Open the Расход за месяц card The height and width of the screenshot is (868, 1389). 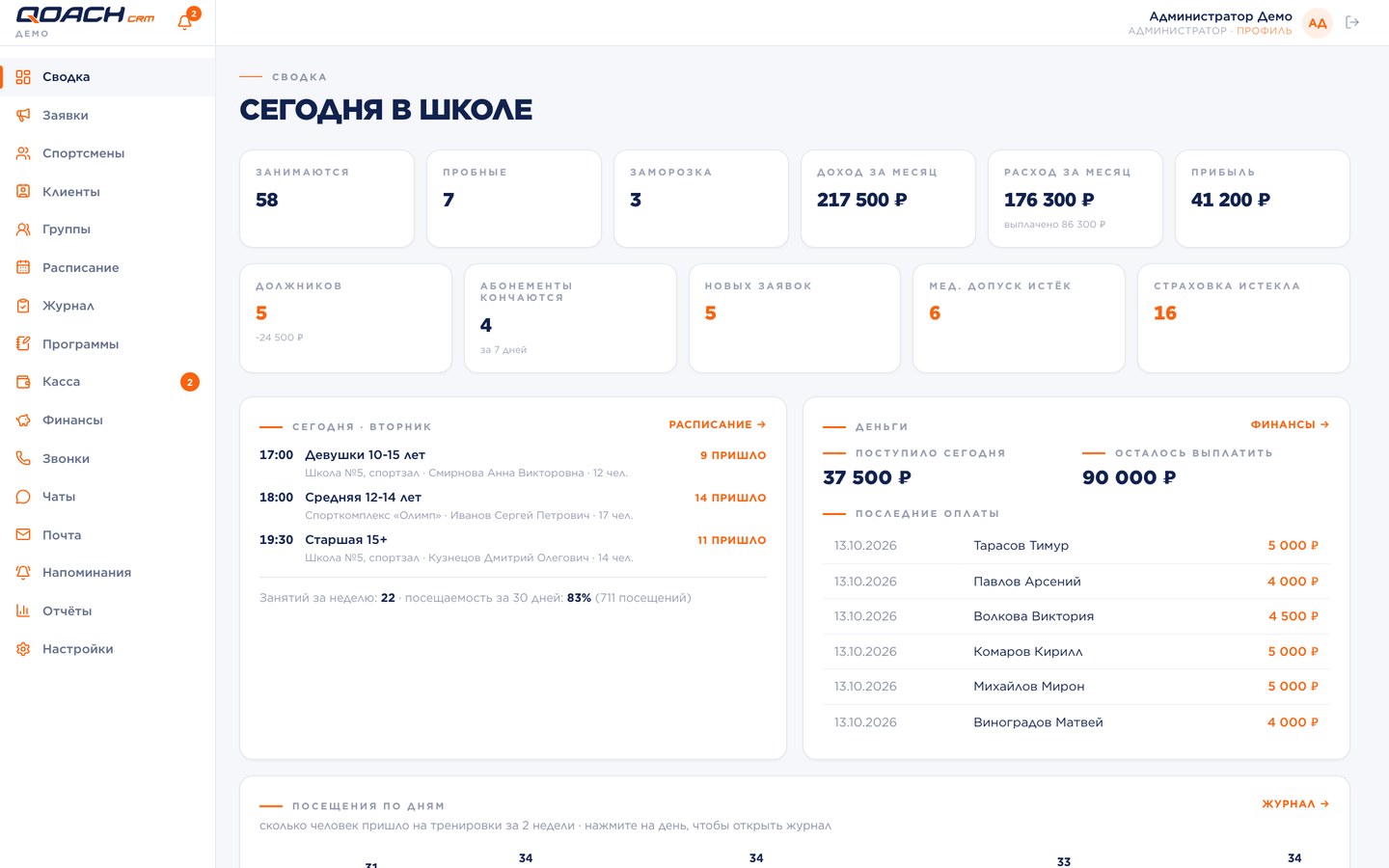point(1076,199)
